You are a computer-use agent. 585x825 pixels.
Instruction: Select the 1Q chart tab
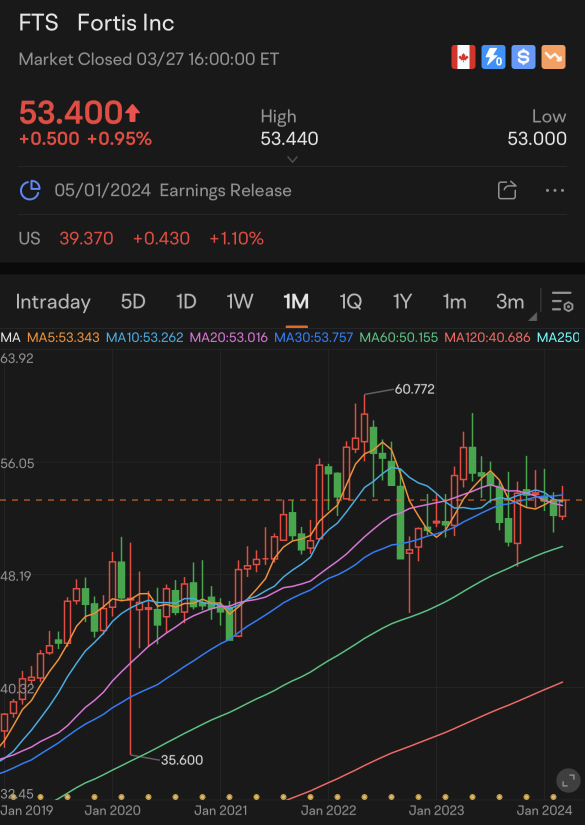(x=350, y=302)
